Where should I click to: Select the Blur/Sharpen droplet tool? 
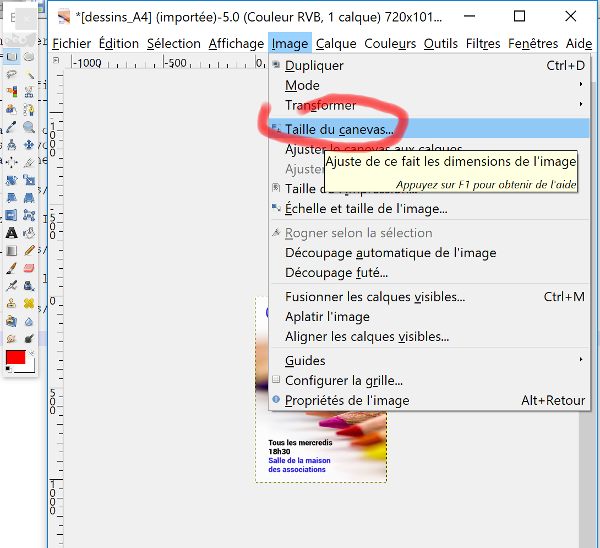point(29,321)
